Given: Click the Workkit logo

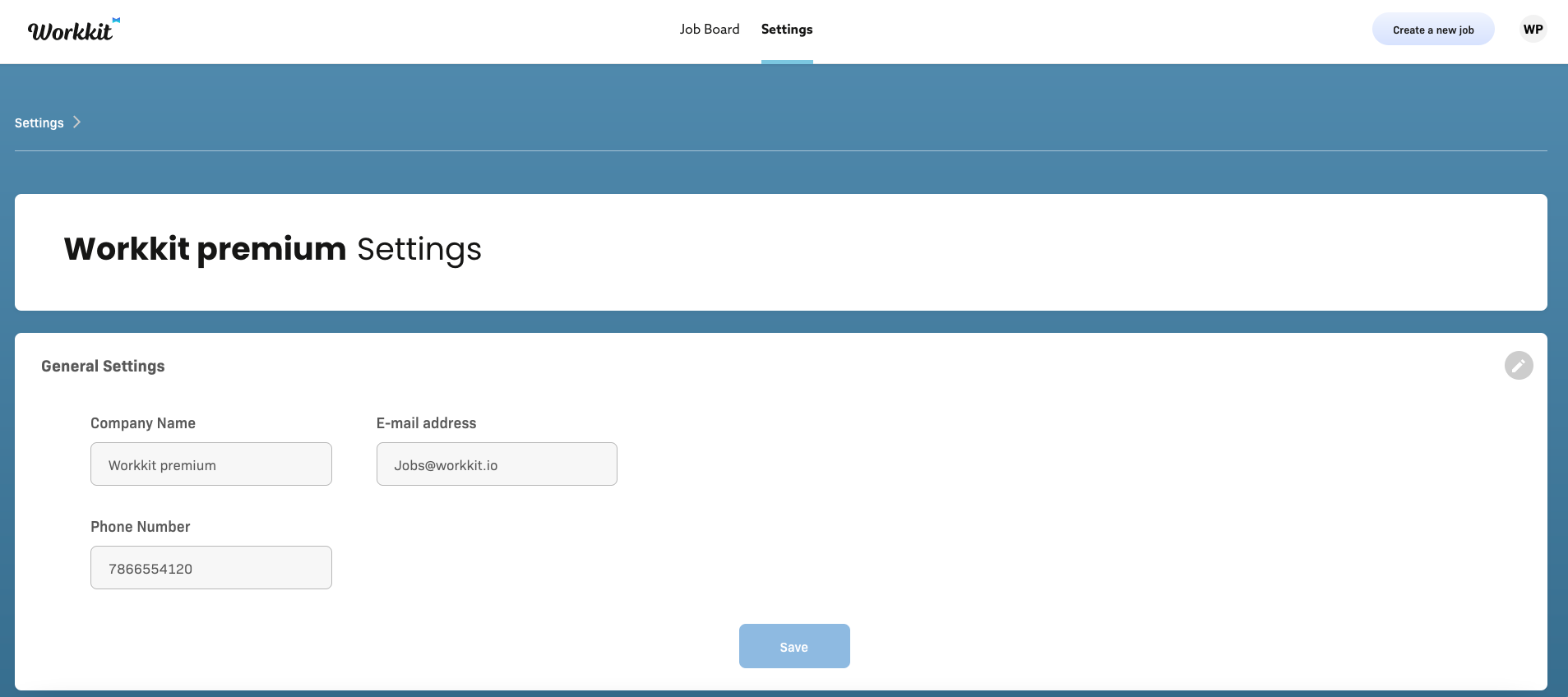Looking at the screenshot, I should point(74,30).
